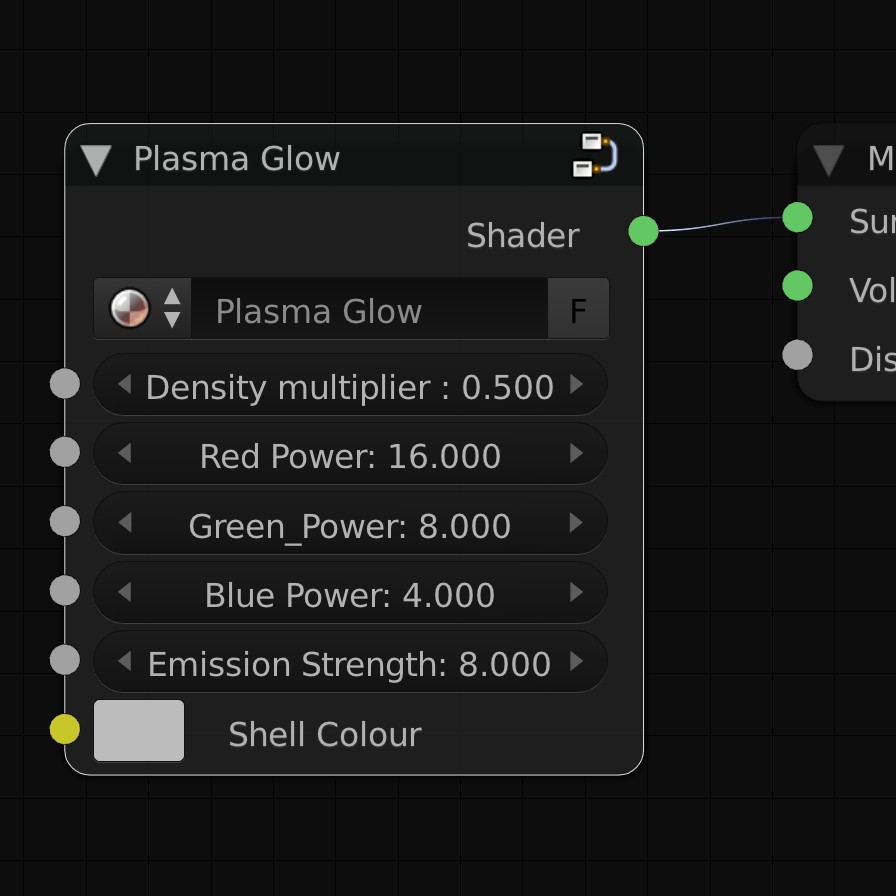Increase Blue Power using its right arrow
896x896 pixels.
click(577, 592)
